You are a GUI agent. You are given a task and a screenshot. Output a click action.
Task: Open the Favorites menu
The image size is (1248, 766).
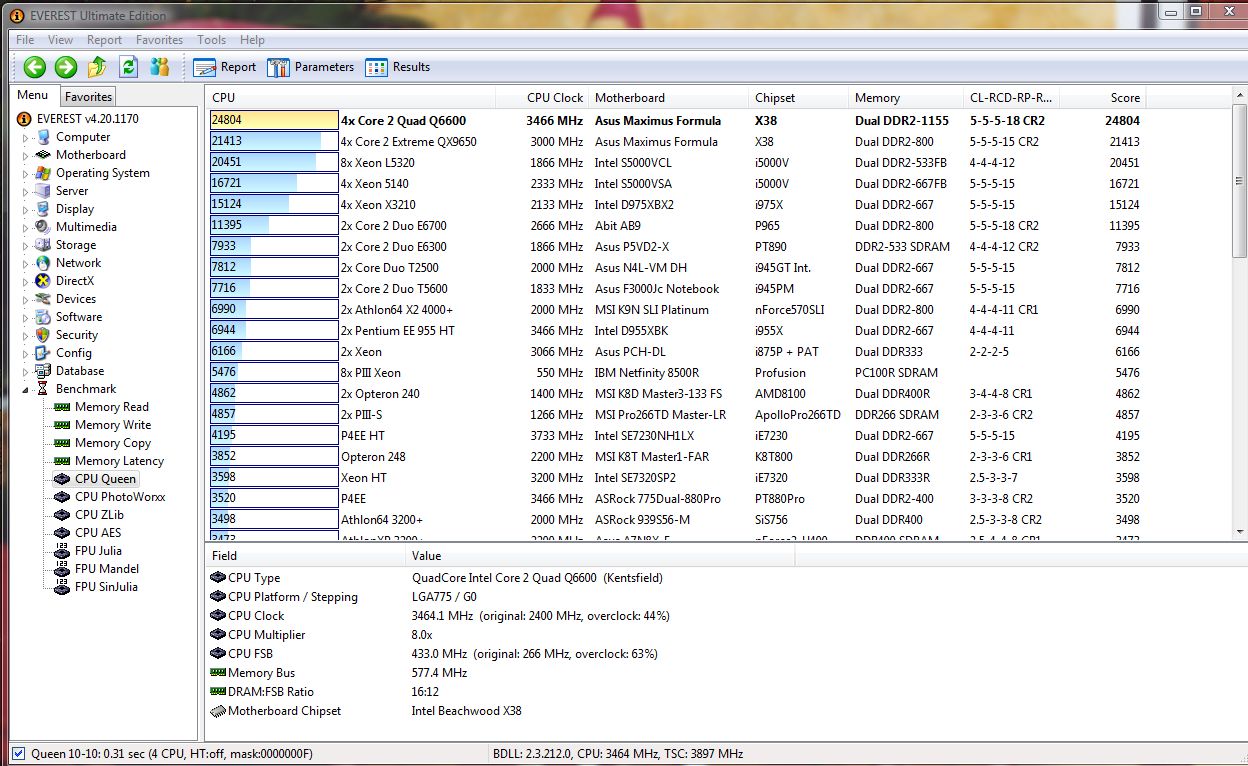tap(160, 40)
